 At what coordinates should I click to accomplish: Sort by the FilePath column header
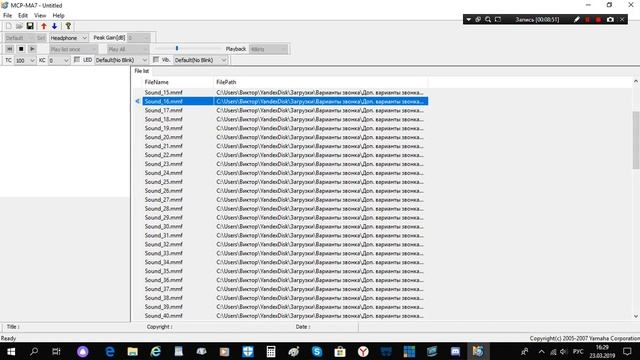[321, 82]
